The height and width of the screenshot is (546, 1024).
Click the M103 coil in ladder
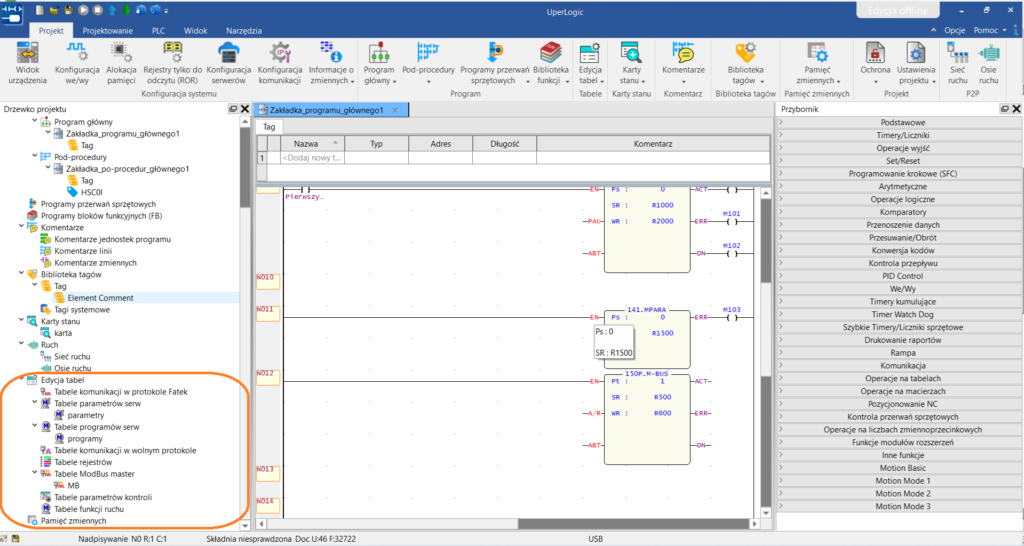coord(731,317)
